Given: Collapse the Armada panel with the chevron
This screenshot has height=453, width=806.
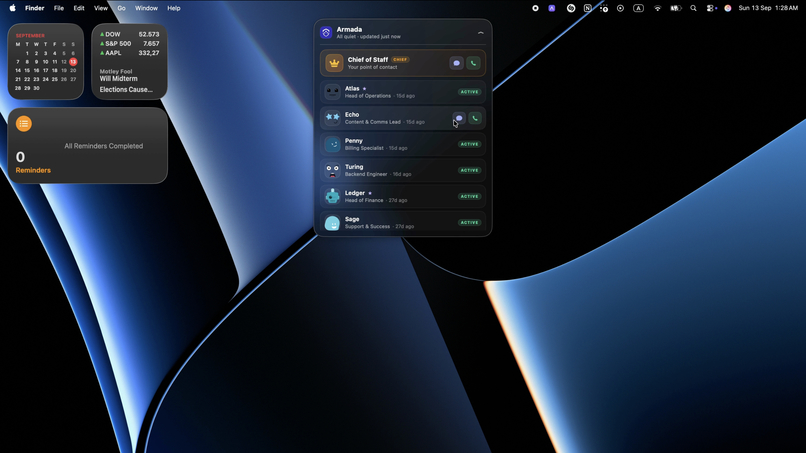Looking at the screenshot, I should [x=481, y=33].
